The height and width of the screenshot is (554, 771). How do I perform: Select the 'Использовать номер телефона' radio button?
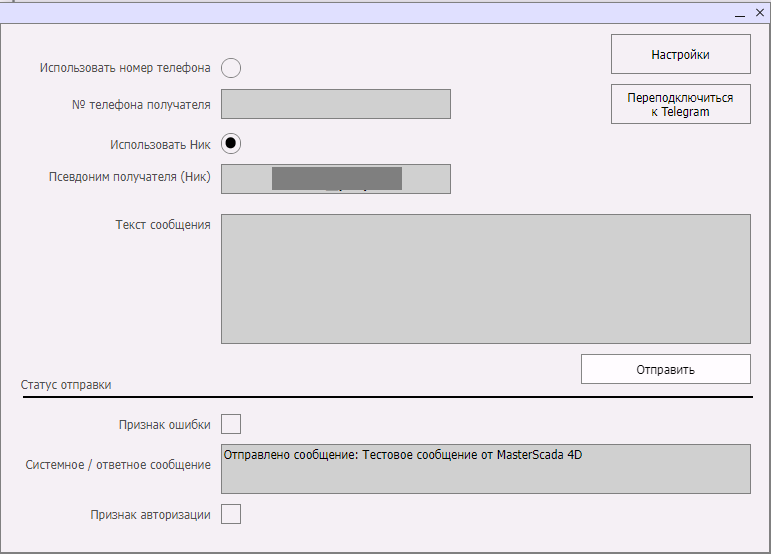(231, 68)
